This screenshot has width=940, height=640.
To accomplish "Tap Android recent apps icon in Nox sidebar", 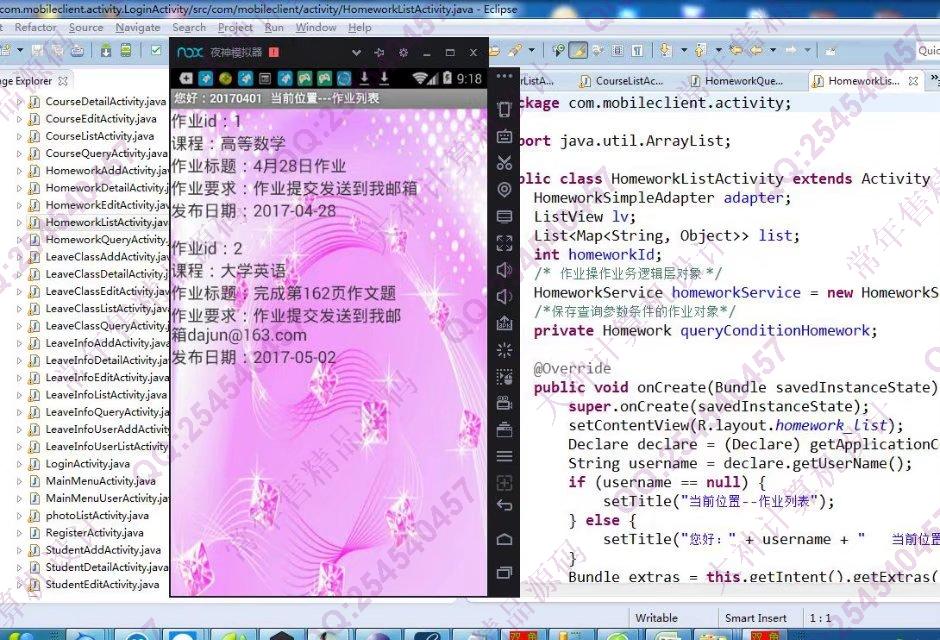I will pyautogui.click(x=504, y=572).
